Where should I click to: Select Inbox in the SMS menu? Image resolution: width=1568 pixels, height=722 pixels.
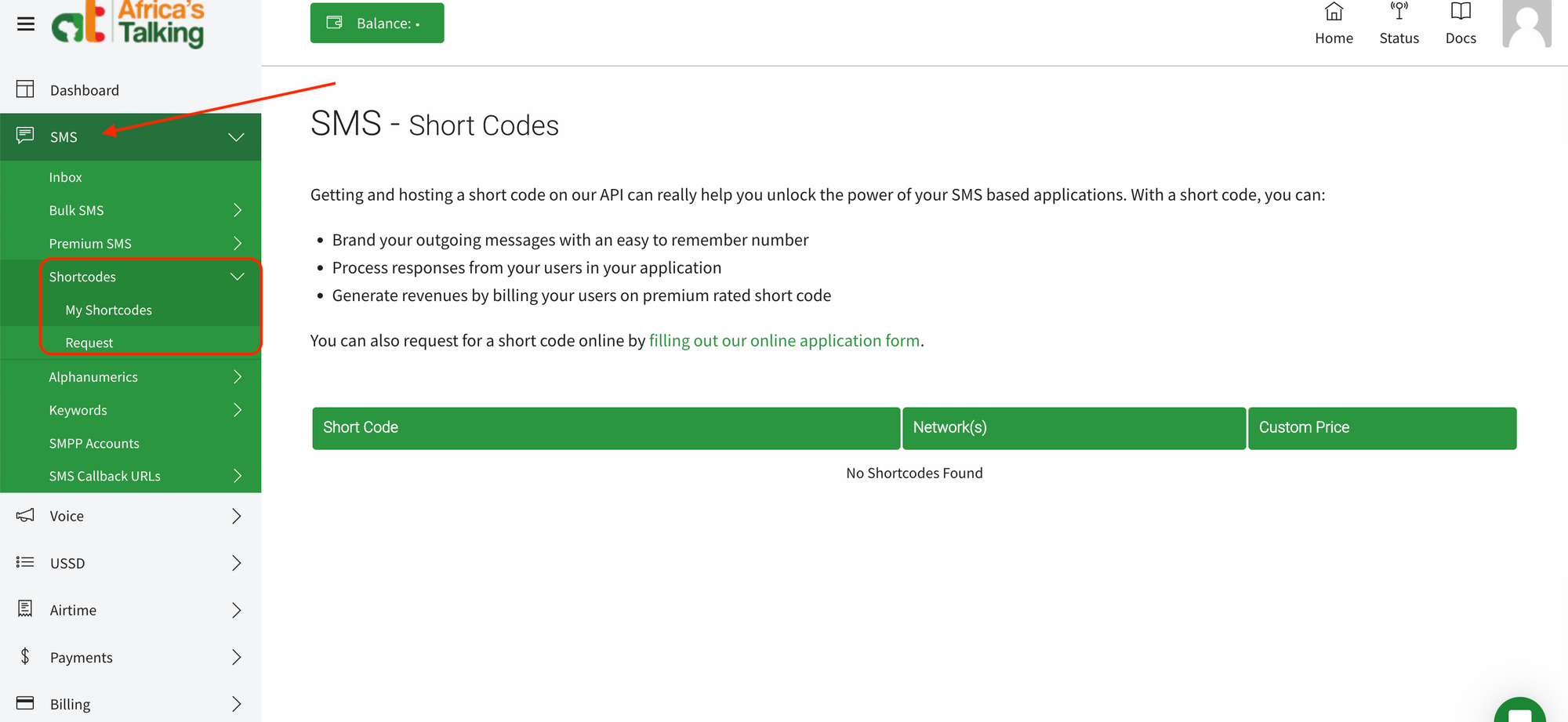[65, 176]
